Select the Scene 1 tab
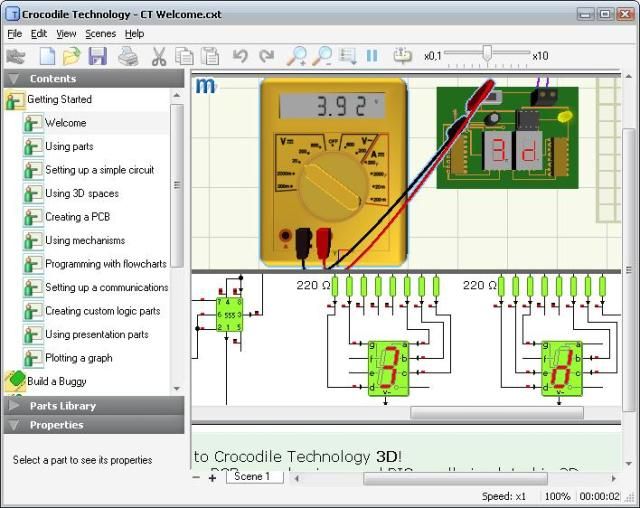 click(254, 477)
